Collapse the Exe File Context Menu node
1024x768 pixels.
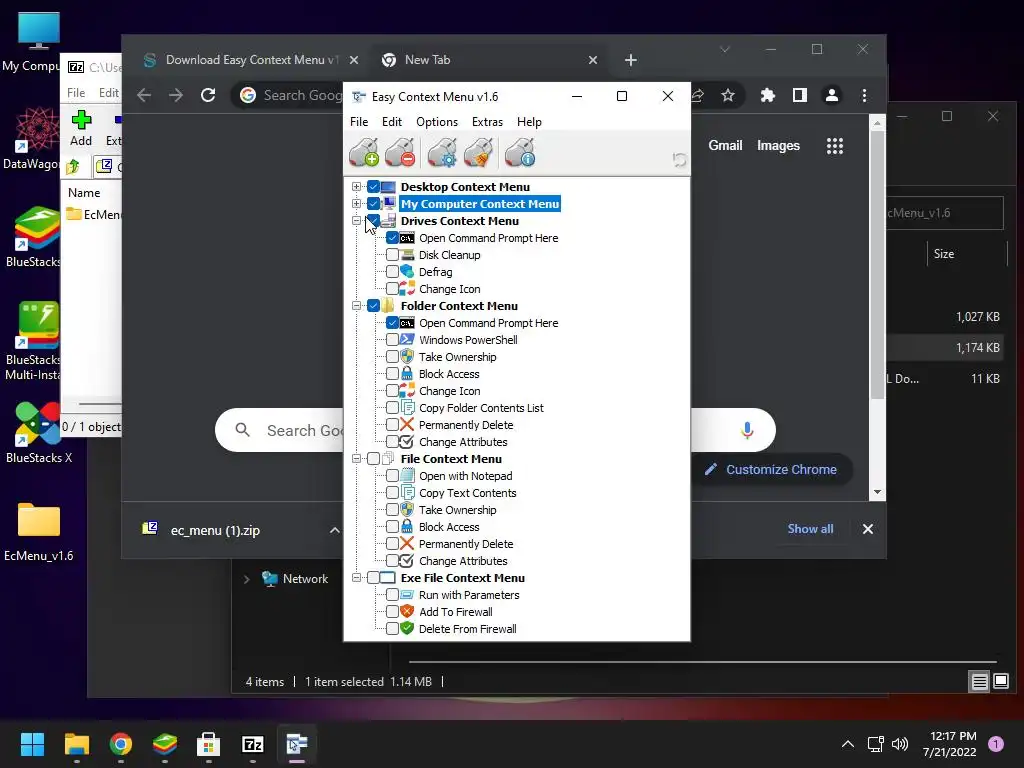tap(357, 577)
